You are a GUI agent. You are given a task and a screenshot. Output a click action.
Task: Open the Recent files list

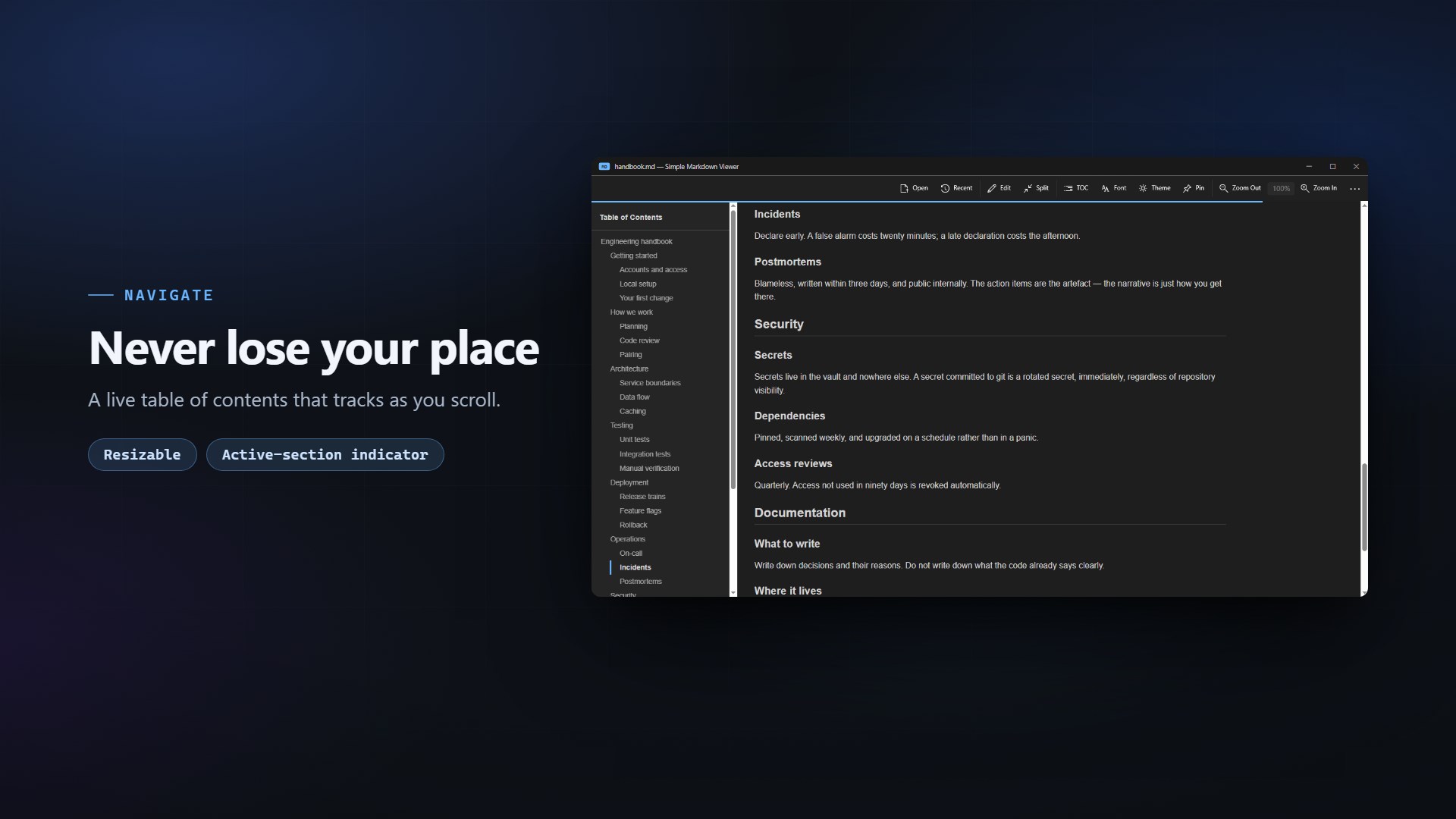[956, 188]
